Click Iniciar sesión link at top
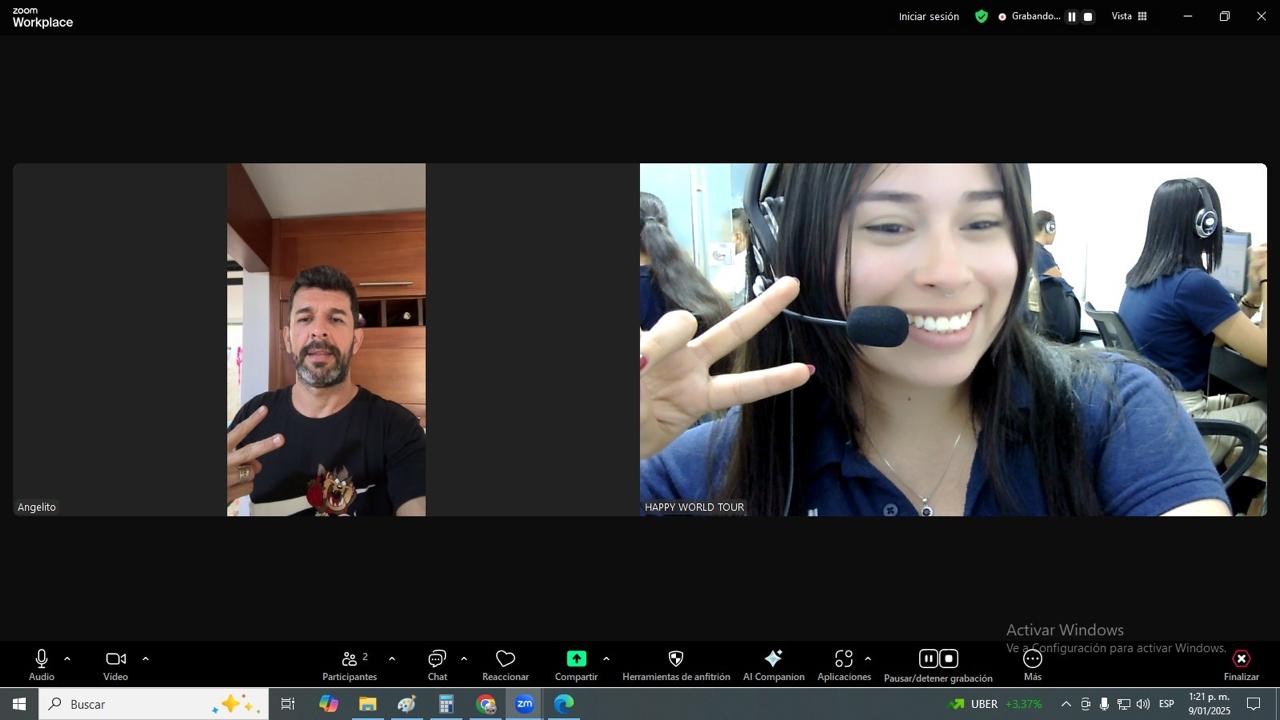 929,16
